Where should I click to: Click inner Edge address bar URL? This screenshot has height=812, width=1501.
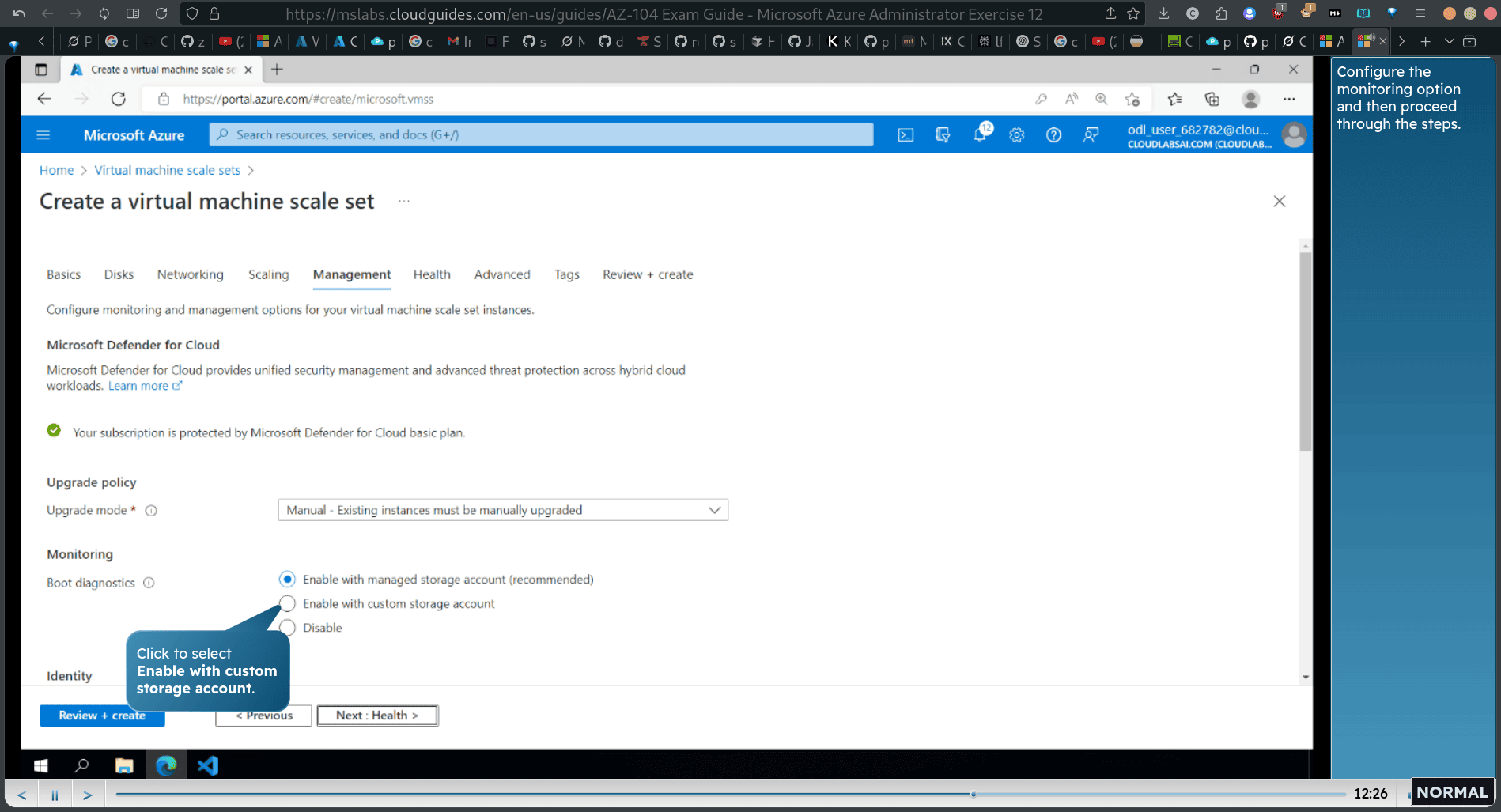click(x=308, y=99)
